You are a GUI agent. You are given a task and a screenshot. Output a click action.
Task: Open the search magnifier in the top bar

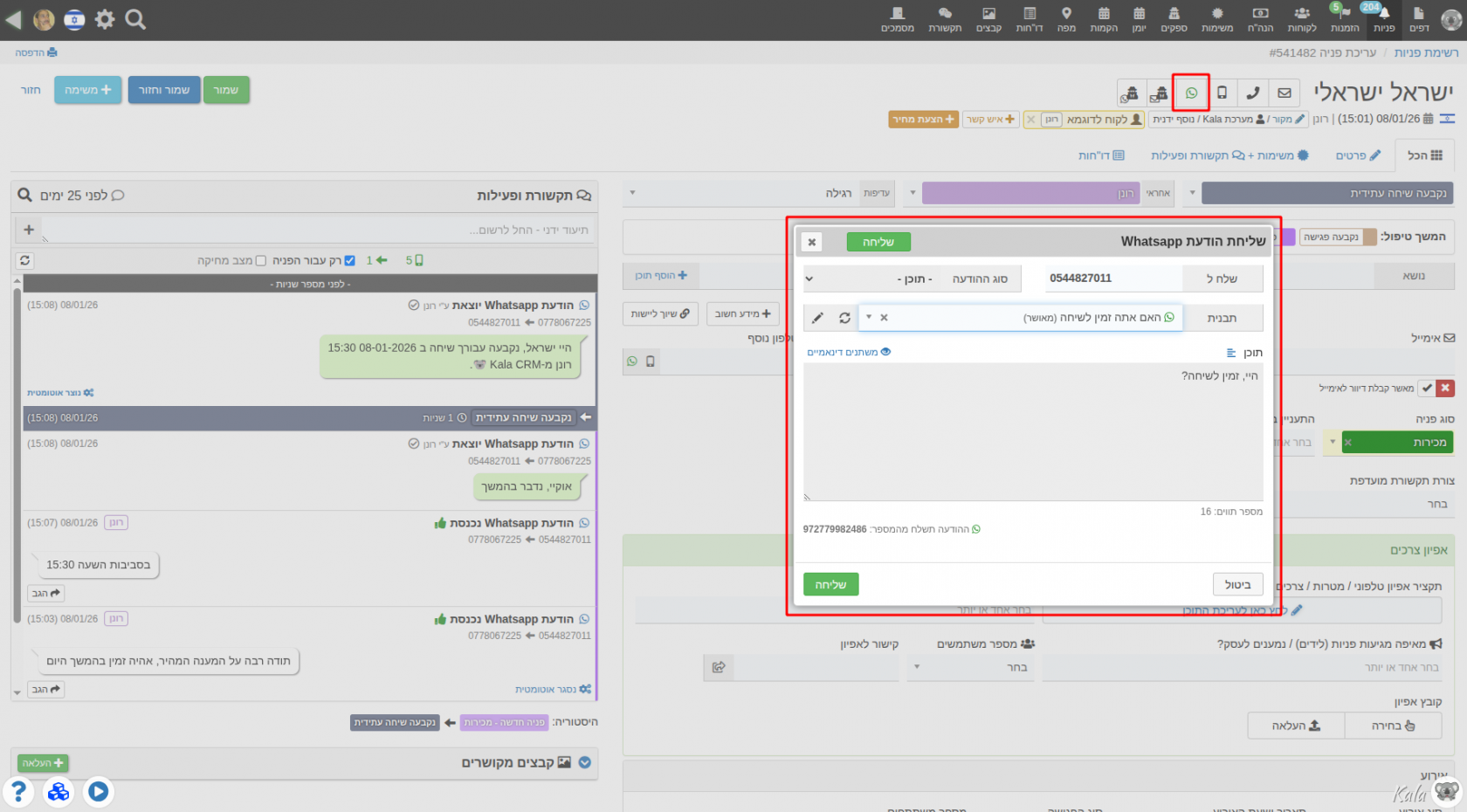[x=135, y=19]
